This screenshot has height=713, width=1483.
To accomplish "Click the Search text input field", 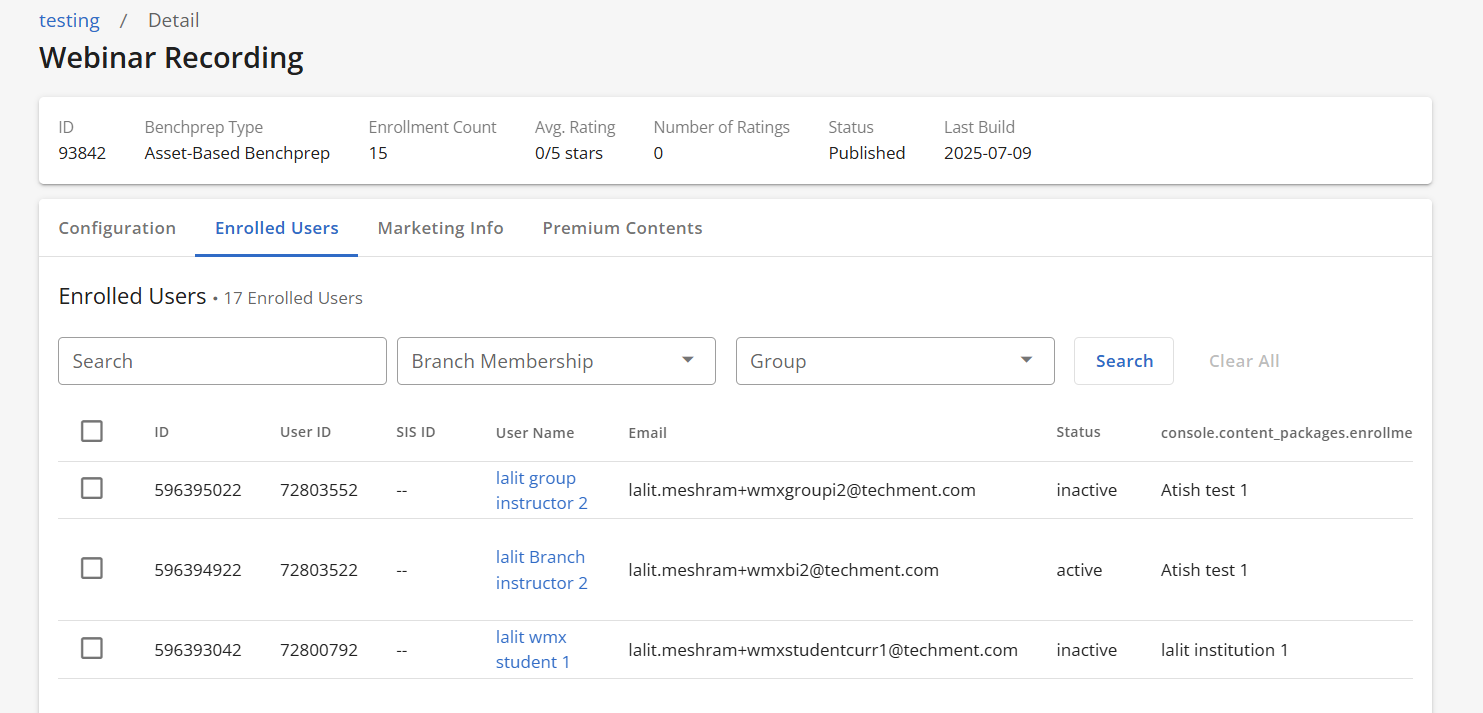I will [x=222, y=361].
